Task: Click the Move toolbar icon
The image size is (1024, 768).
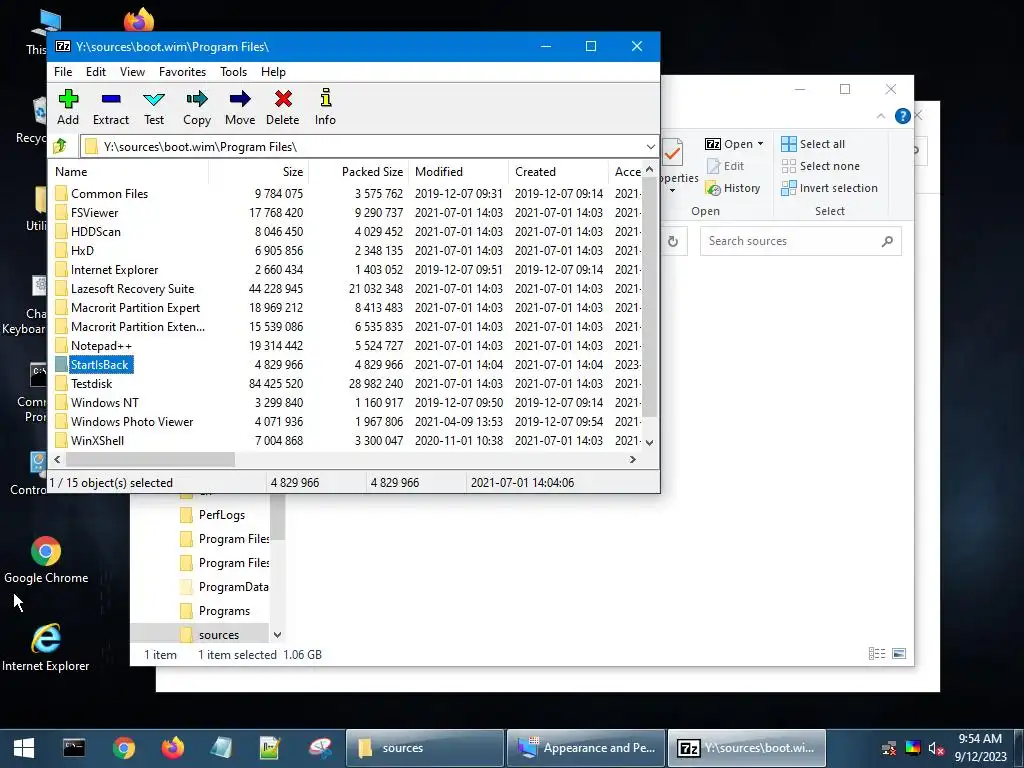Action: (x=240, y=107)
